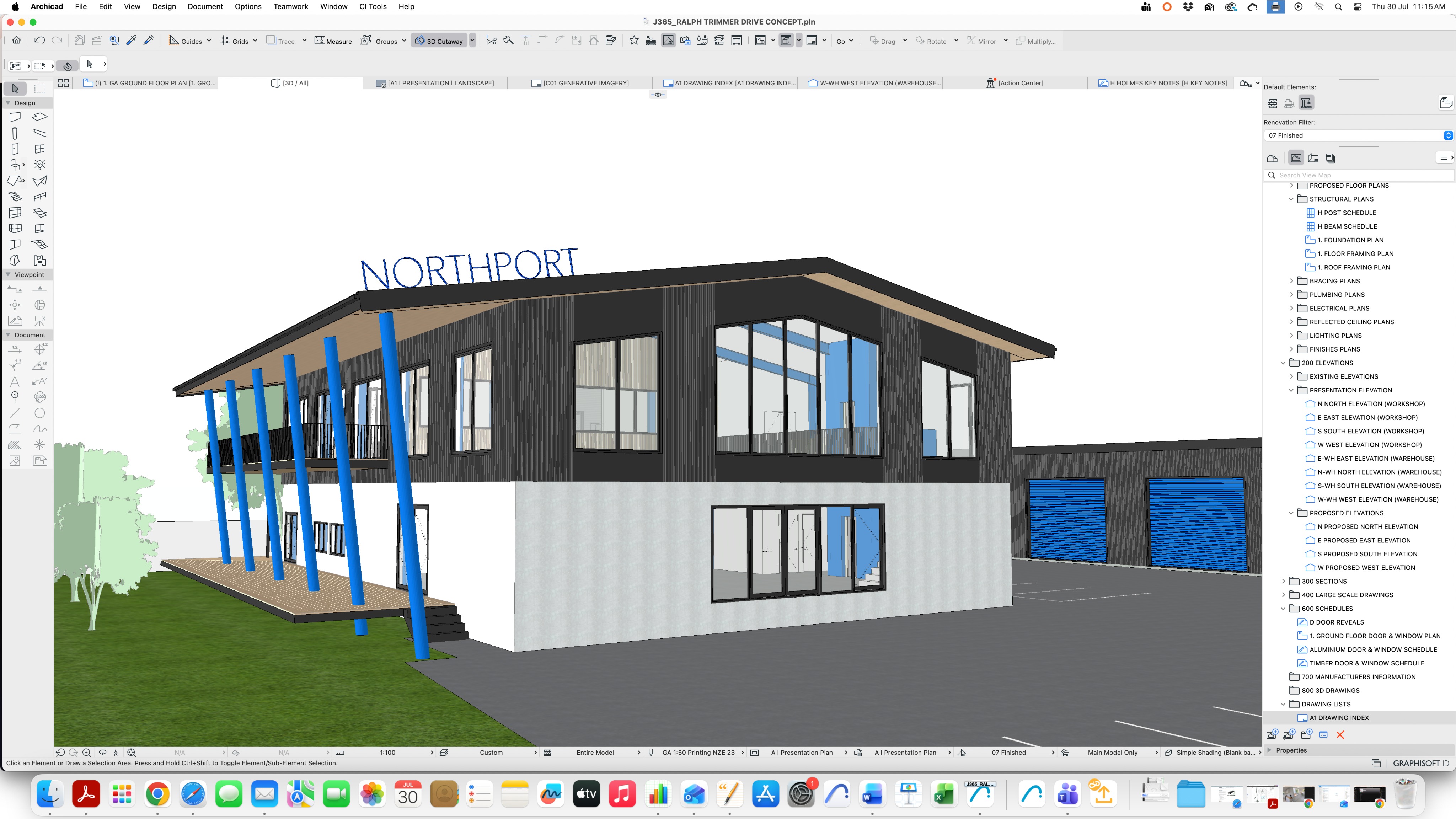Select the Linear Dimension tool
This screenshot has height=819, width=1456.
point(15,349)
